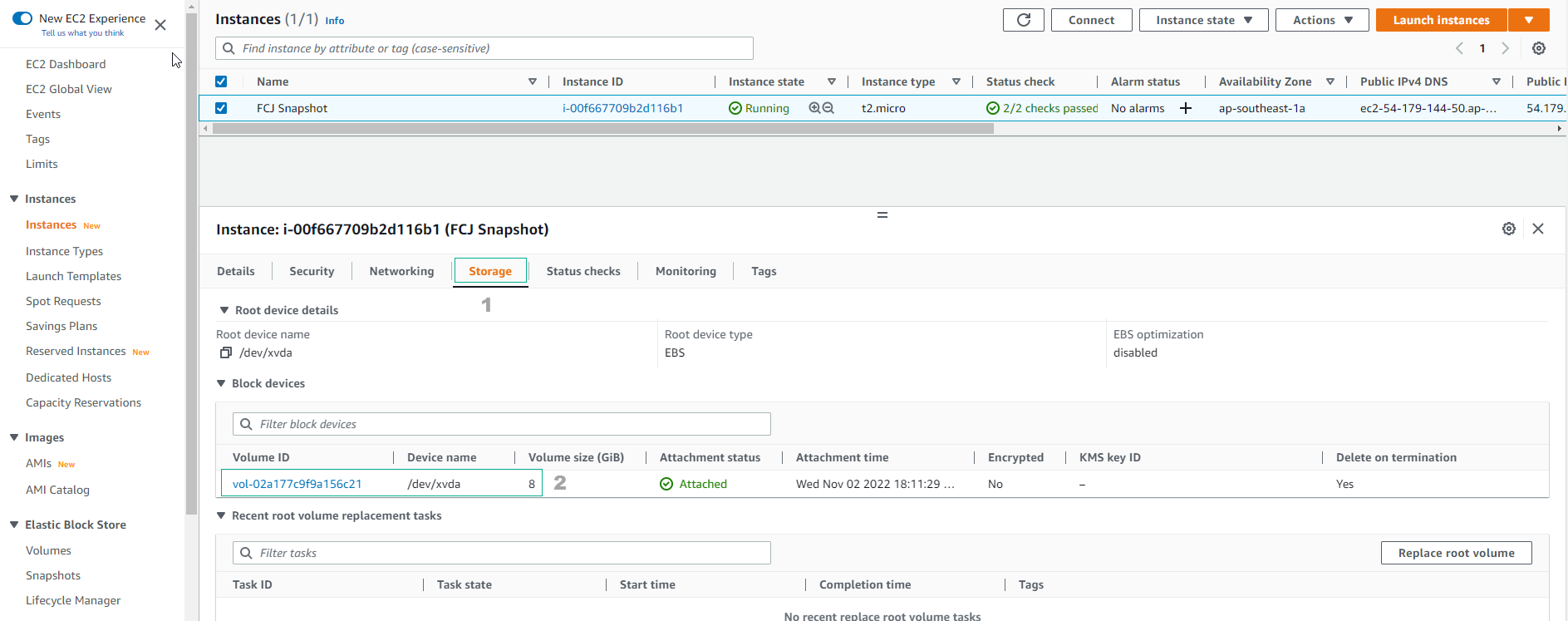1568x621 pixels.
Task: Click the 2/2 checks passed status
Action: pyautogui.click(x=1042, y=108)
